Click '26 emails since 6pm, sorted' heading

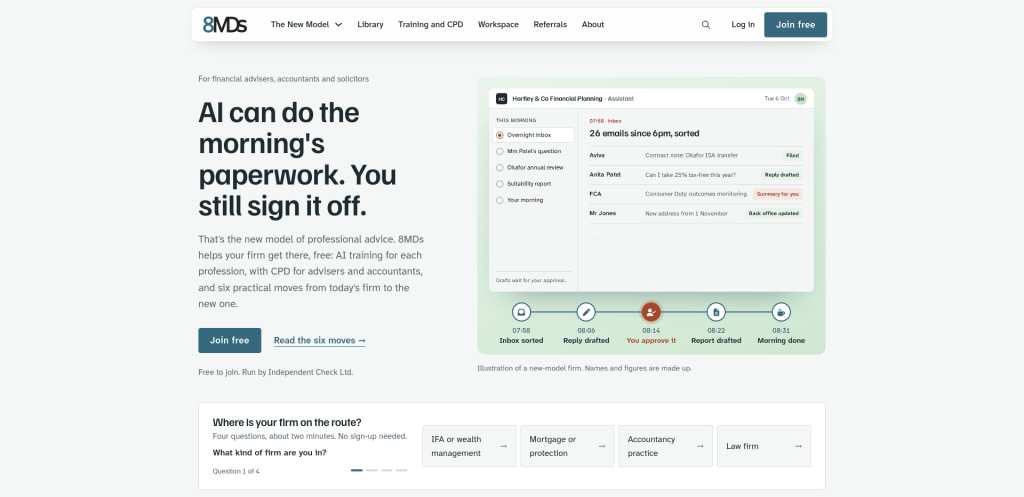[644, 133]
